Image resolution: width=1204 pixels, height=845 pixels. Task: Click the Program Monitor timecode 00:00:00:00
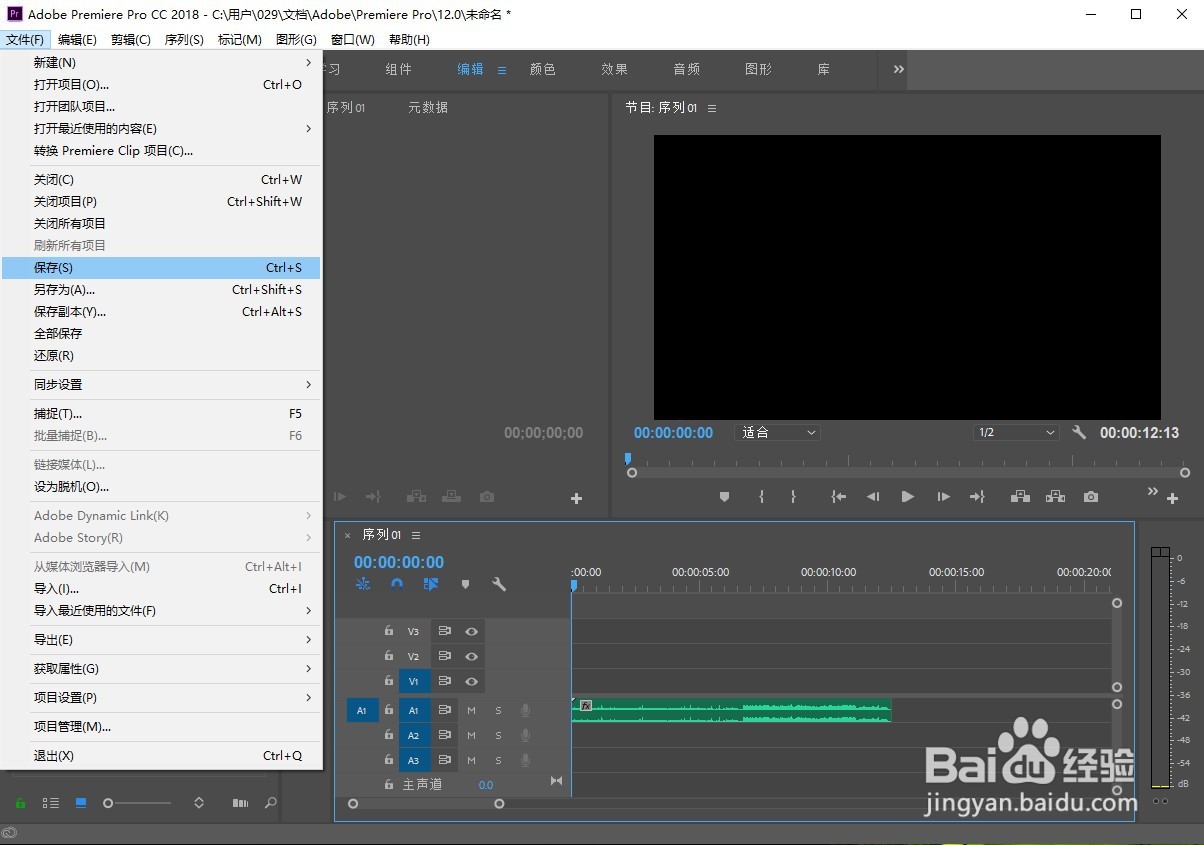tap(673, 433)
